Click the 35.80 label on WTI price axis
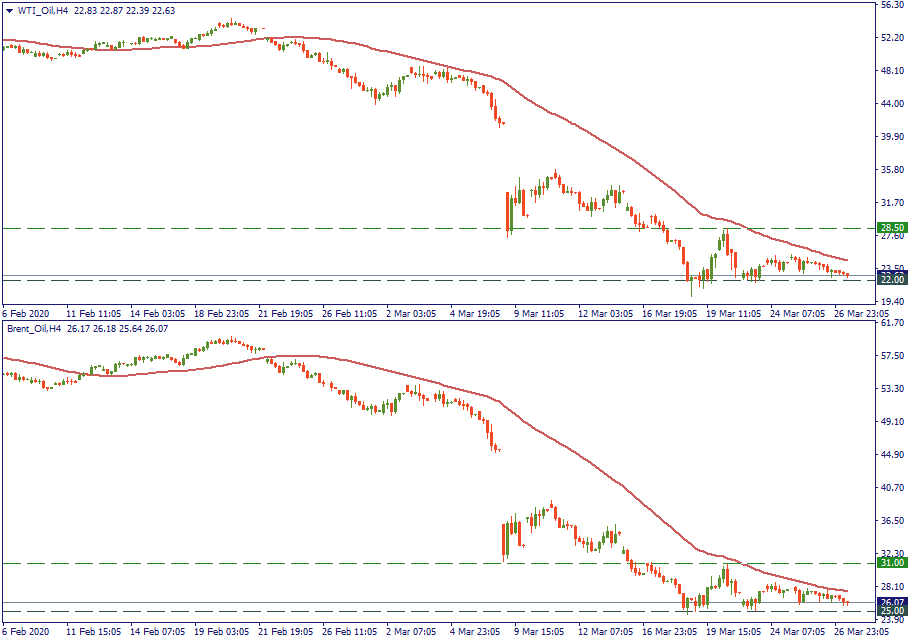 pyautogui.click(x=891, y=170)
